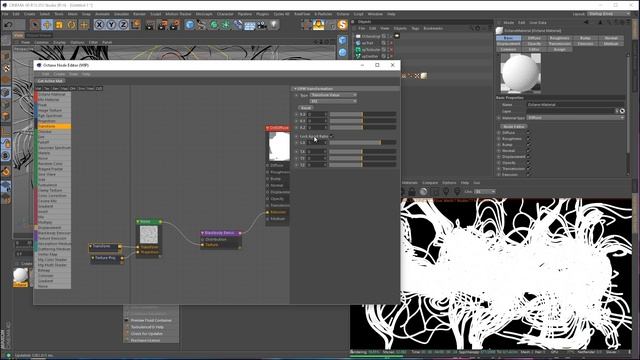The image size is (640, 360).
Task: Adjust the T.X translation slider
Action: pos(363,151)
